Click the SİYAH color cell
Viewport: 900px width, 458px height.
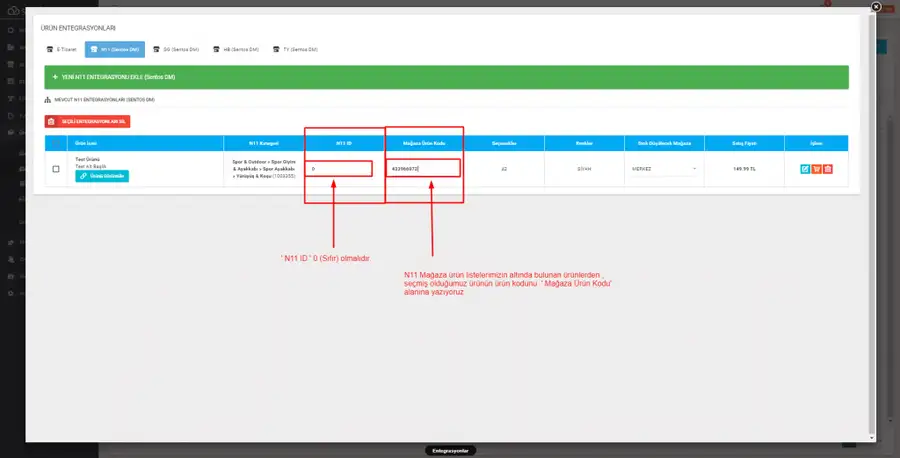[584, 169]
